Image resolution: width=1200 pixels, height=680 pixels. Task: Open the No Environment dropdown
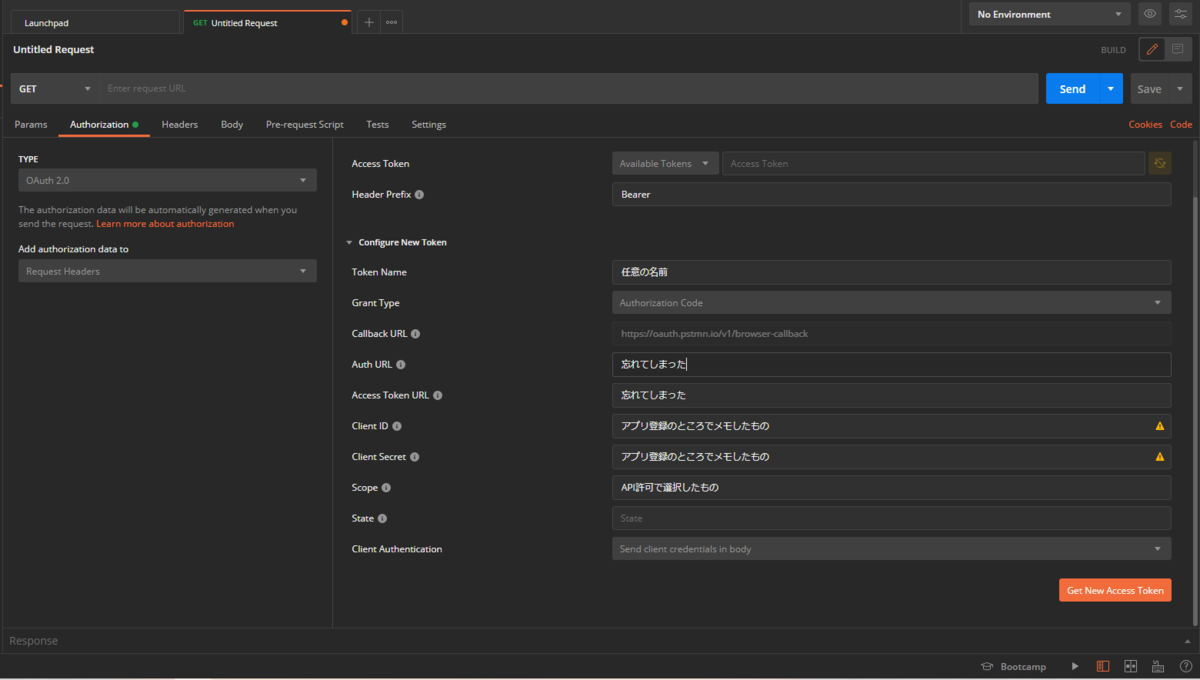click(x=1050, y=14)
